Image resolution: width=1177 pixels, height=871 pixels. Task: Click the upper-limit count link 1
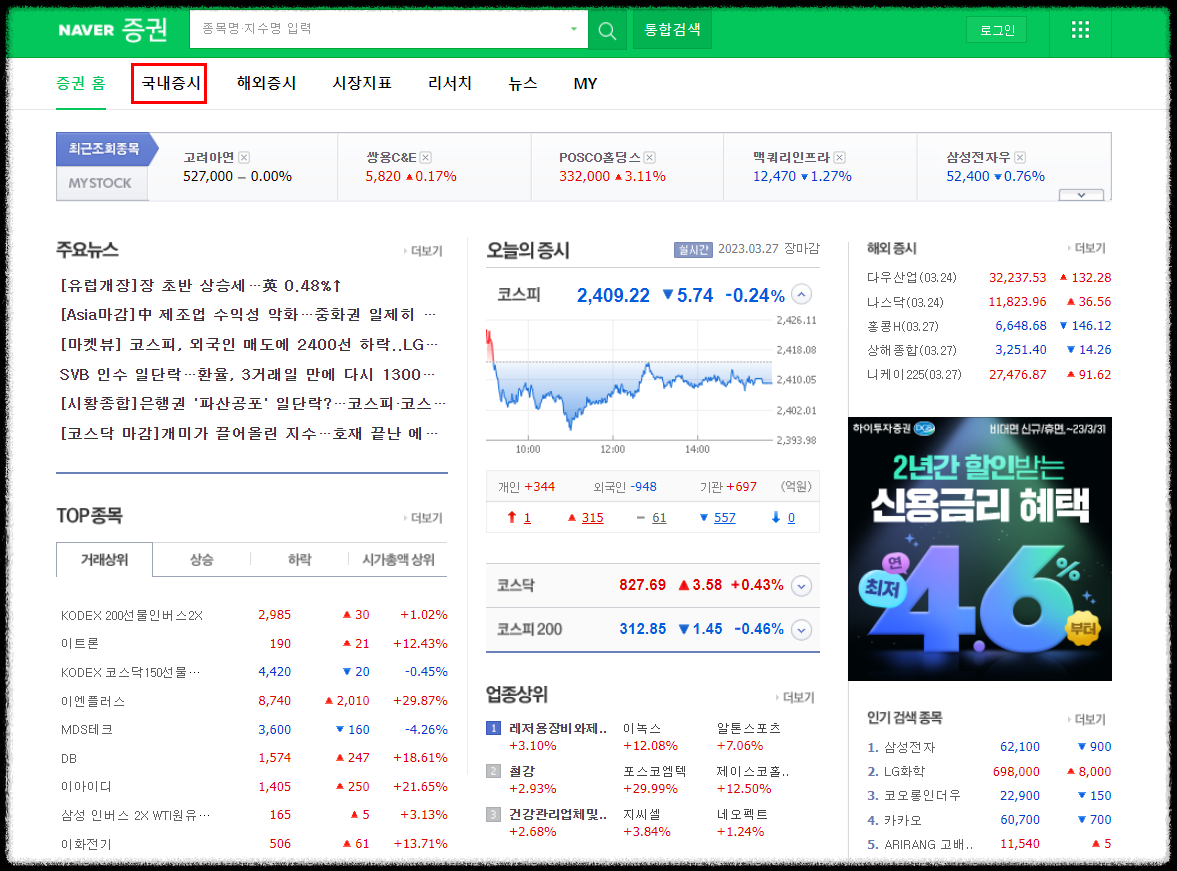click(527, 518)
